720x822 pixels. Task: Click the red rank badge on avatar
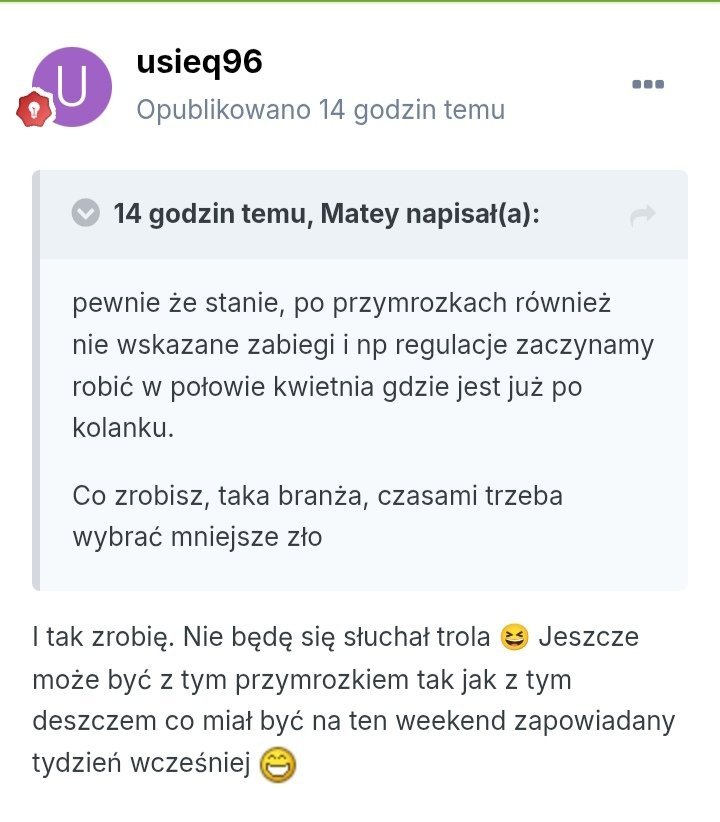pos(34,108)
